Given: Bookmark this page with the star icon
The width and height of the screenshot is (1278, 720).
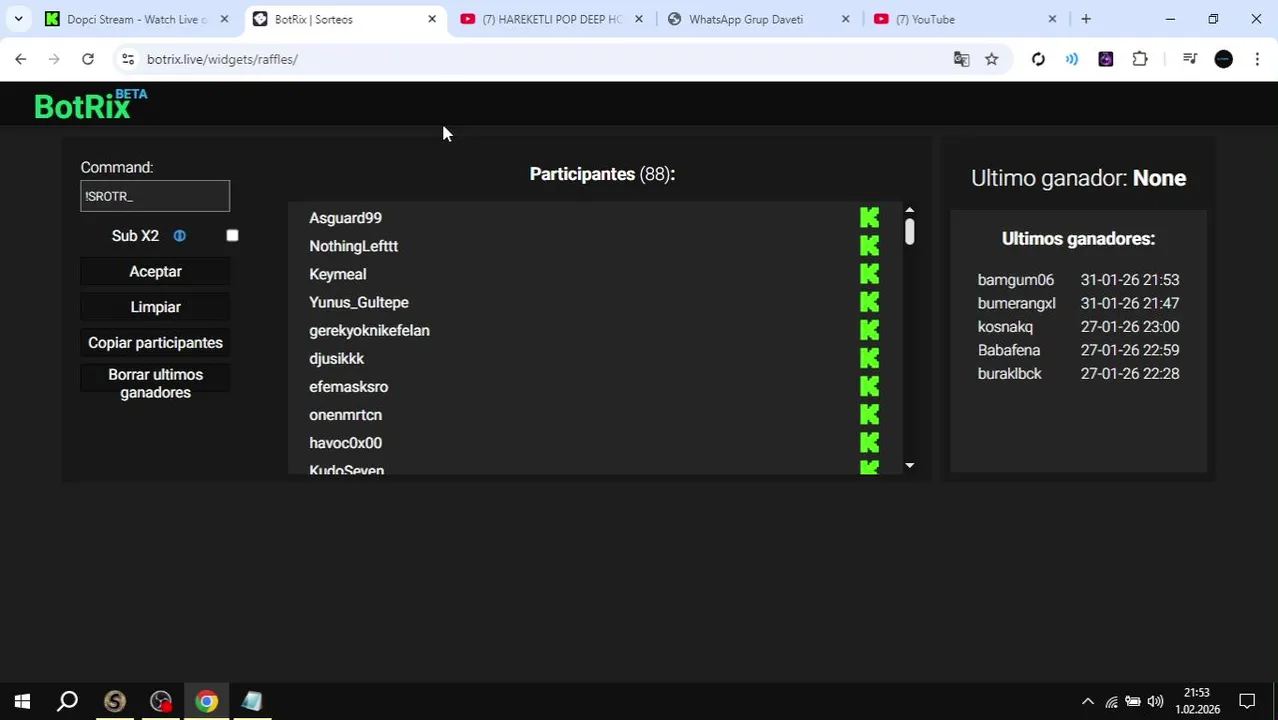Looking at the screenshot, I should [x=991, y=59].
